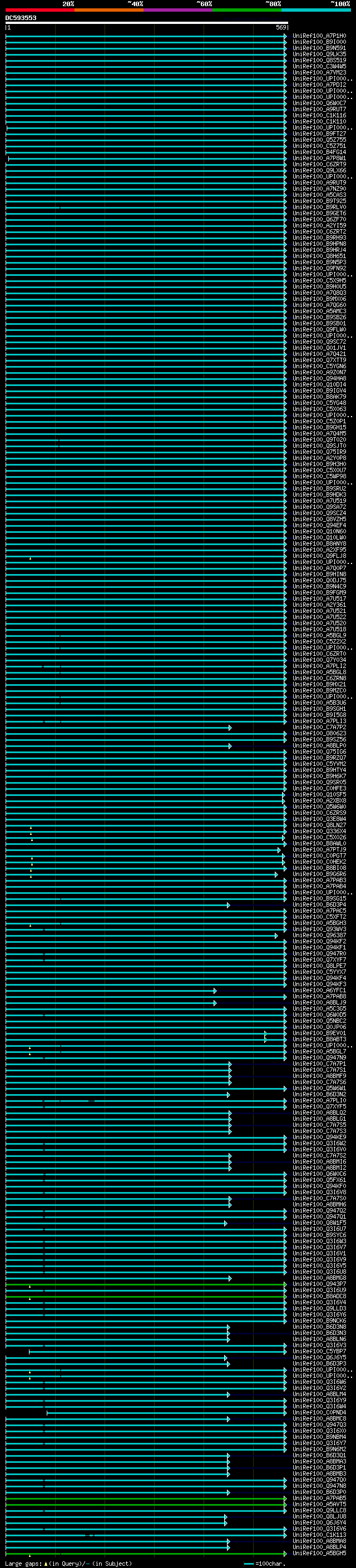Select hit label UniRef100_A8BMC8
The height and width of the screenshot is (1568, 356).
[319, 1418]
